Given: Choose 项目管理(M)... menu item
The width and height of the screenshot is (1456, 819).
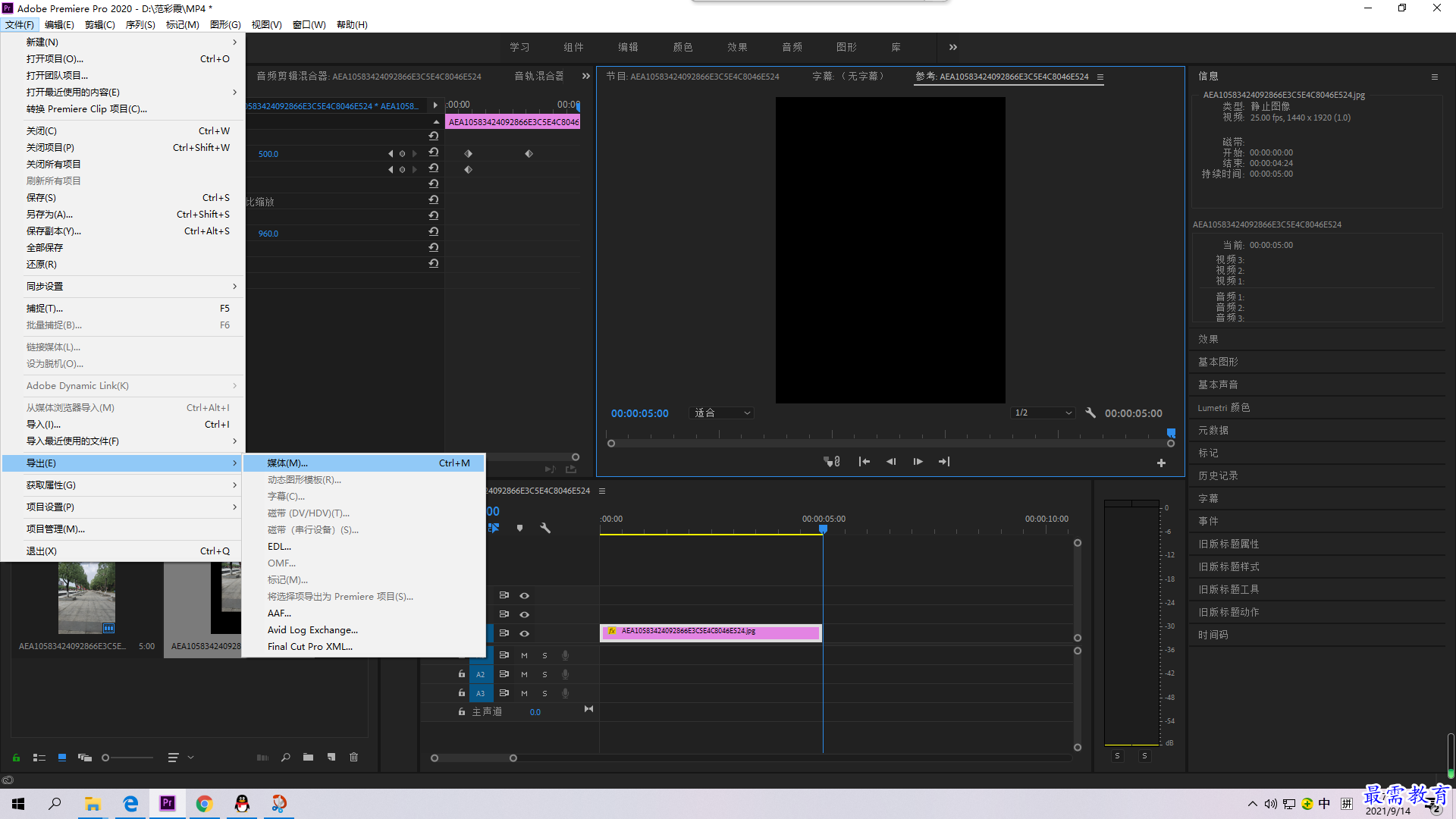Looking at the screenshot, I should tap(123, 529).
